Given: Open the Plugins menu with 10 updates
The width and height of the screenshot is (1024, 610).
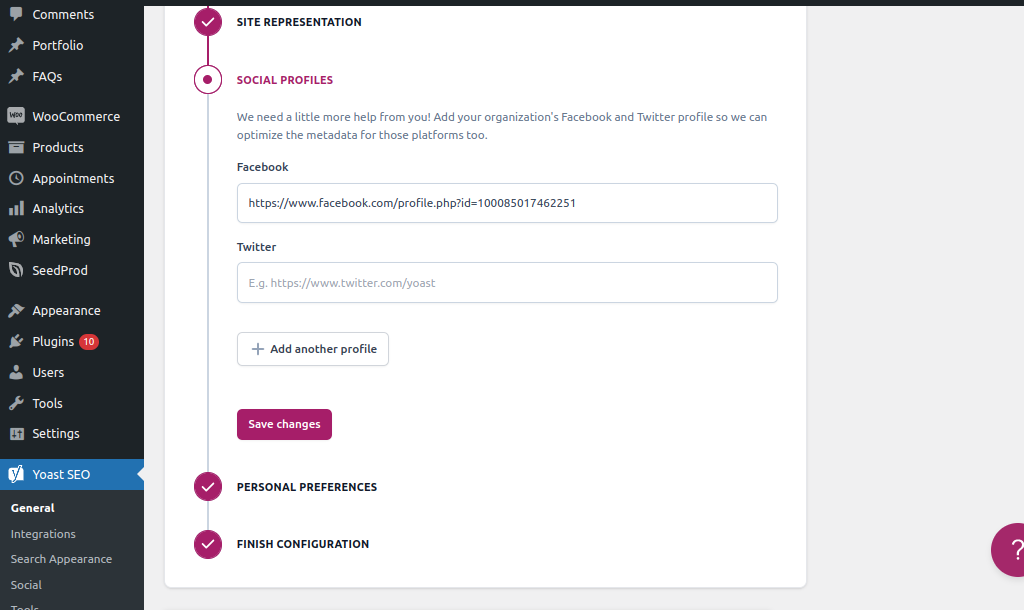Looking at the screenshot, I should pyautogui.click(x=54, y=342).
